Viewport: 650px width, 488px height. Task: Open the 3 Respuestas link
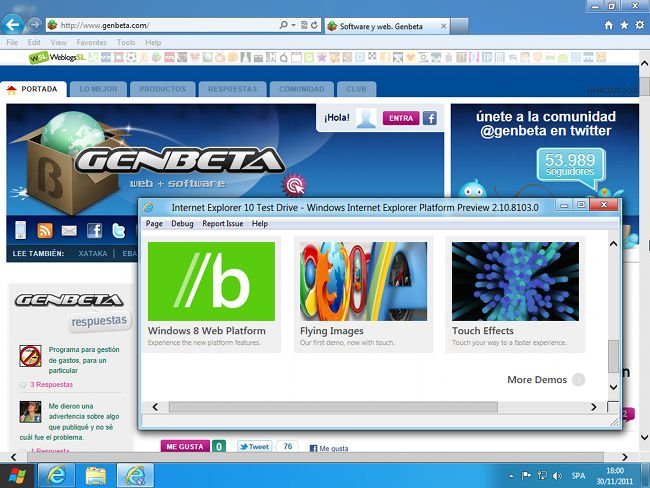coord(51,384)
